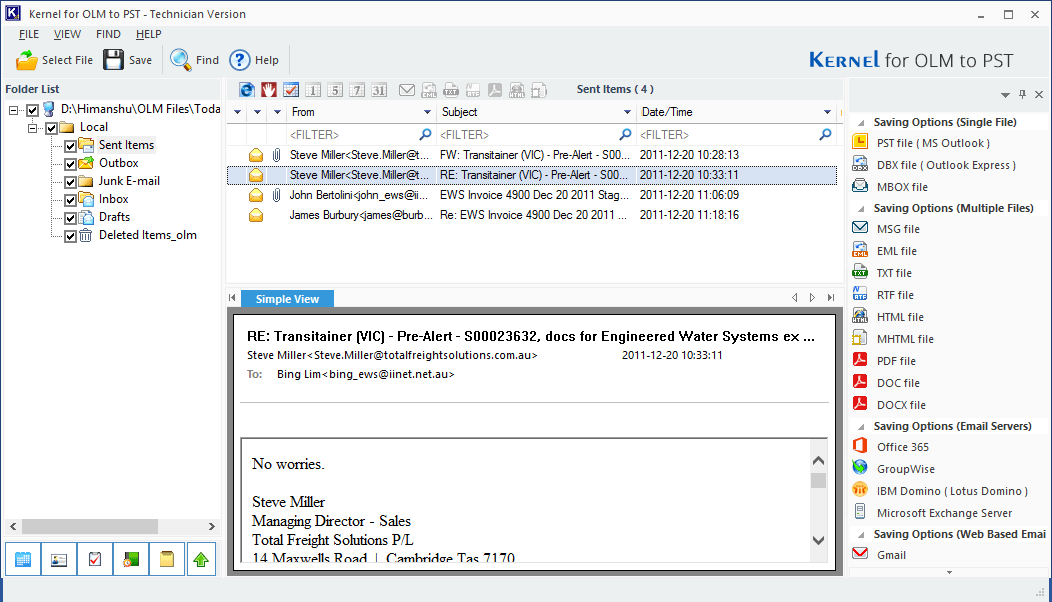Click the EML save icon in mail toolbar
Screen dimensions: 1052x602
click(x=429, y=90)
